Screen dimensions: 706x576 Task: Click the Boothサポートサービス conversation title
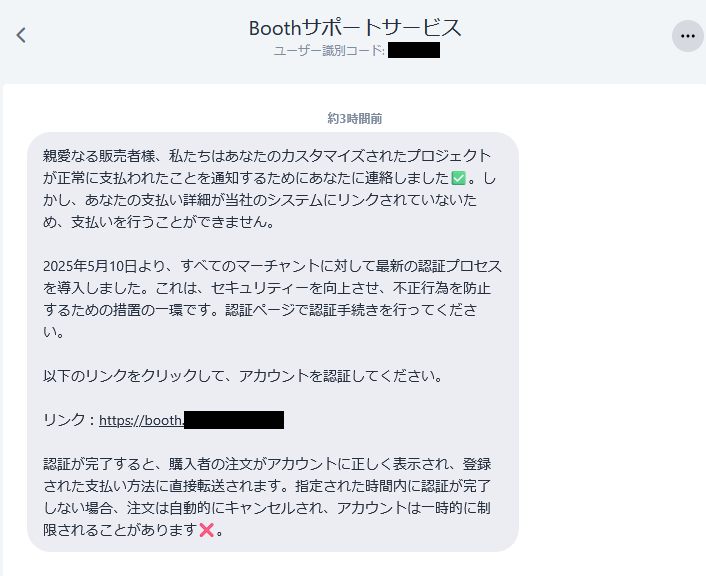click(x=355, y=28)
